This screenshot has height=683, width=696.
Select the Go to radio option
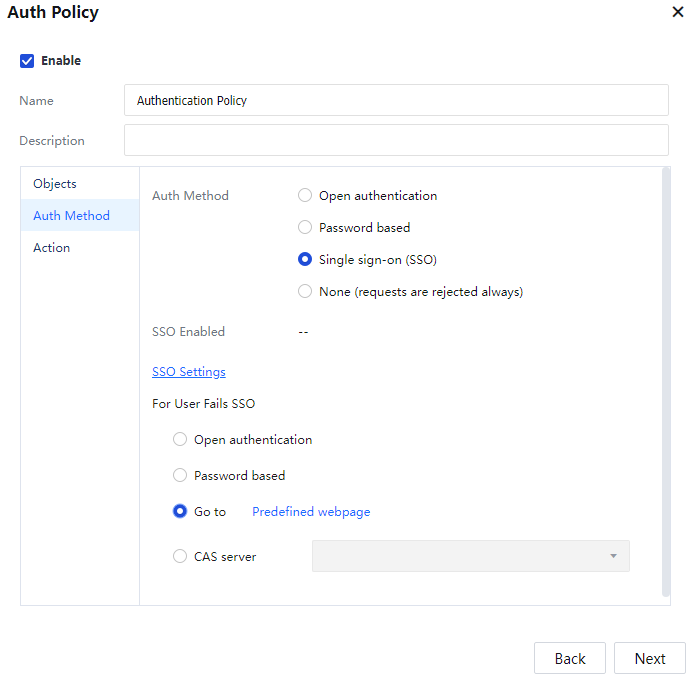(180, 512)
